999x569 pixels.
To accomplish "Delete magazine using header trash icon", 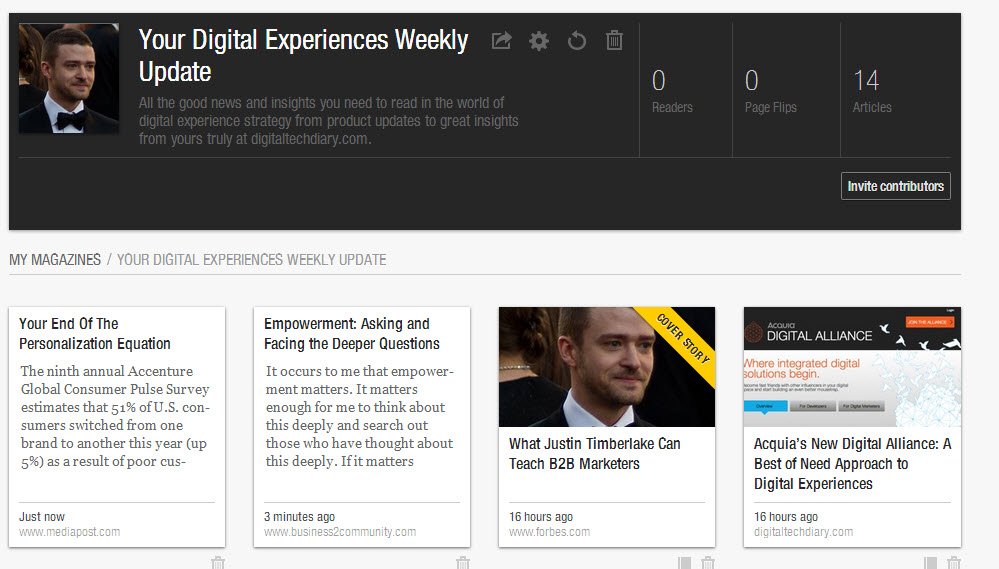I will coord(614,40).
